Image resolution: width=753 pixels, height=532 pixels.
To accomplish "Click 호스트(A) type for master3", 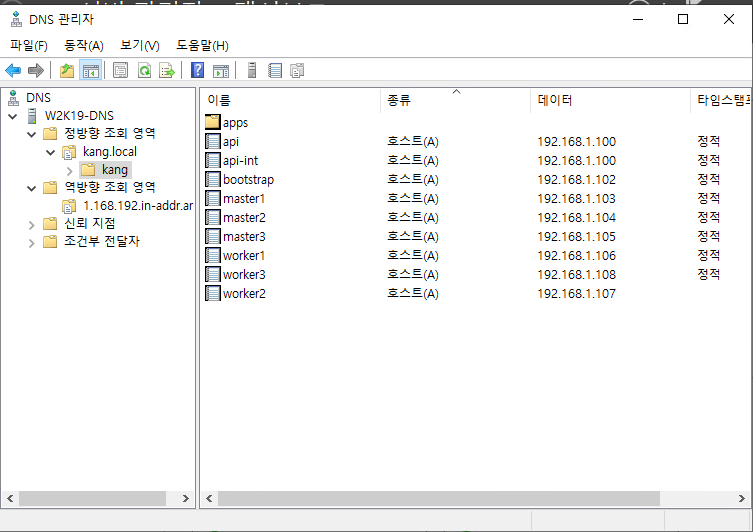I will click(413, 236).
